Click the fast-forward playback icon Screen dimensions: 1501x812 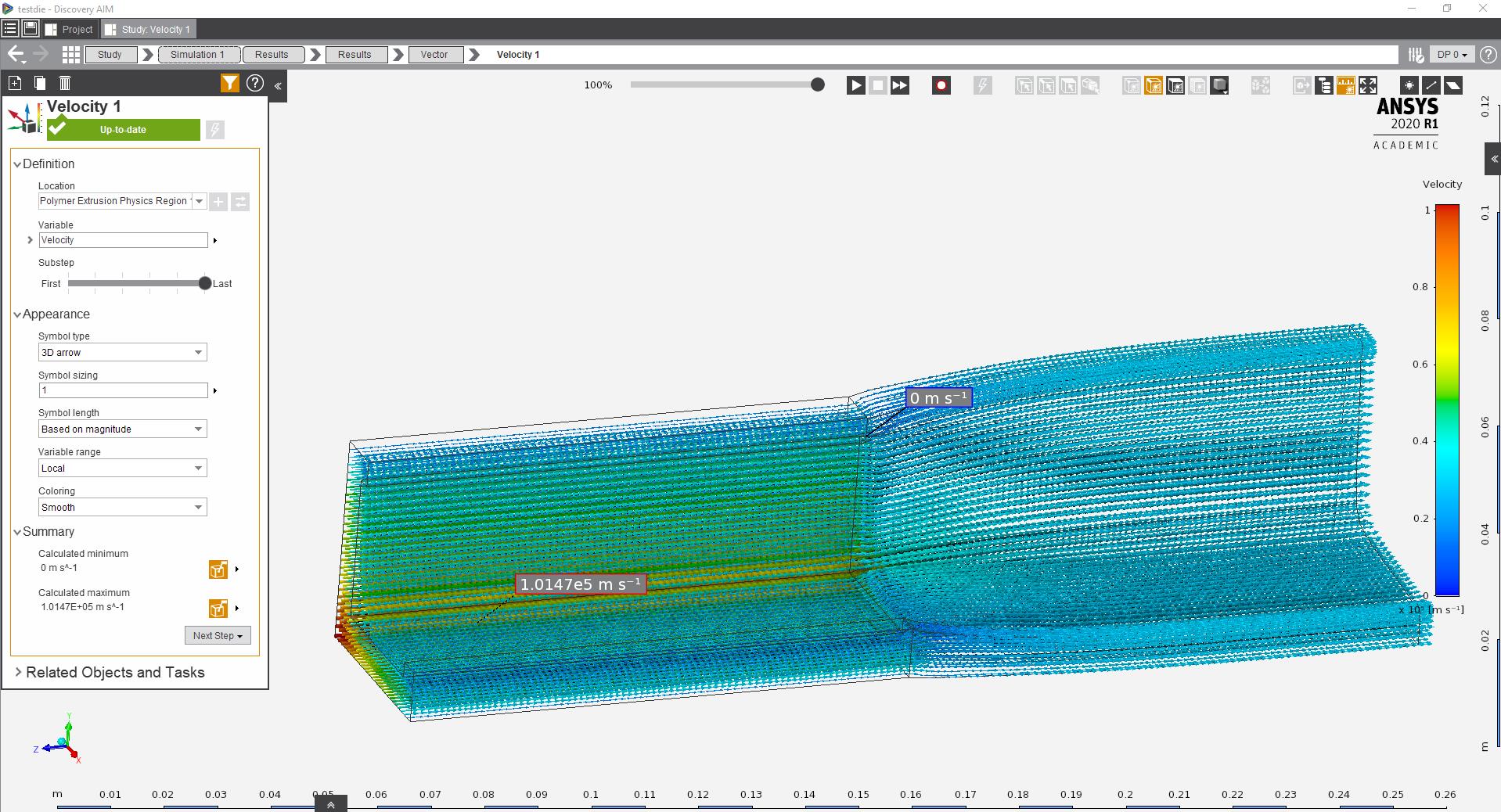click(x=900, y=84)
